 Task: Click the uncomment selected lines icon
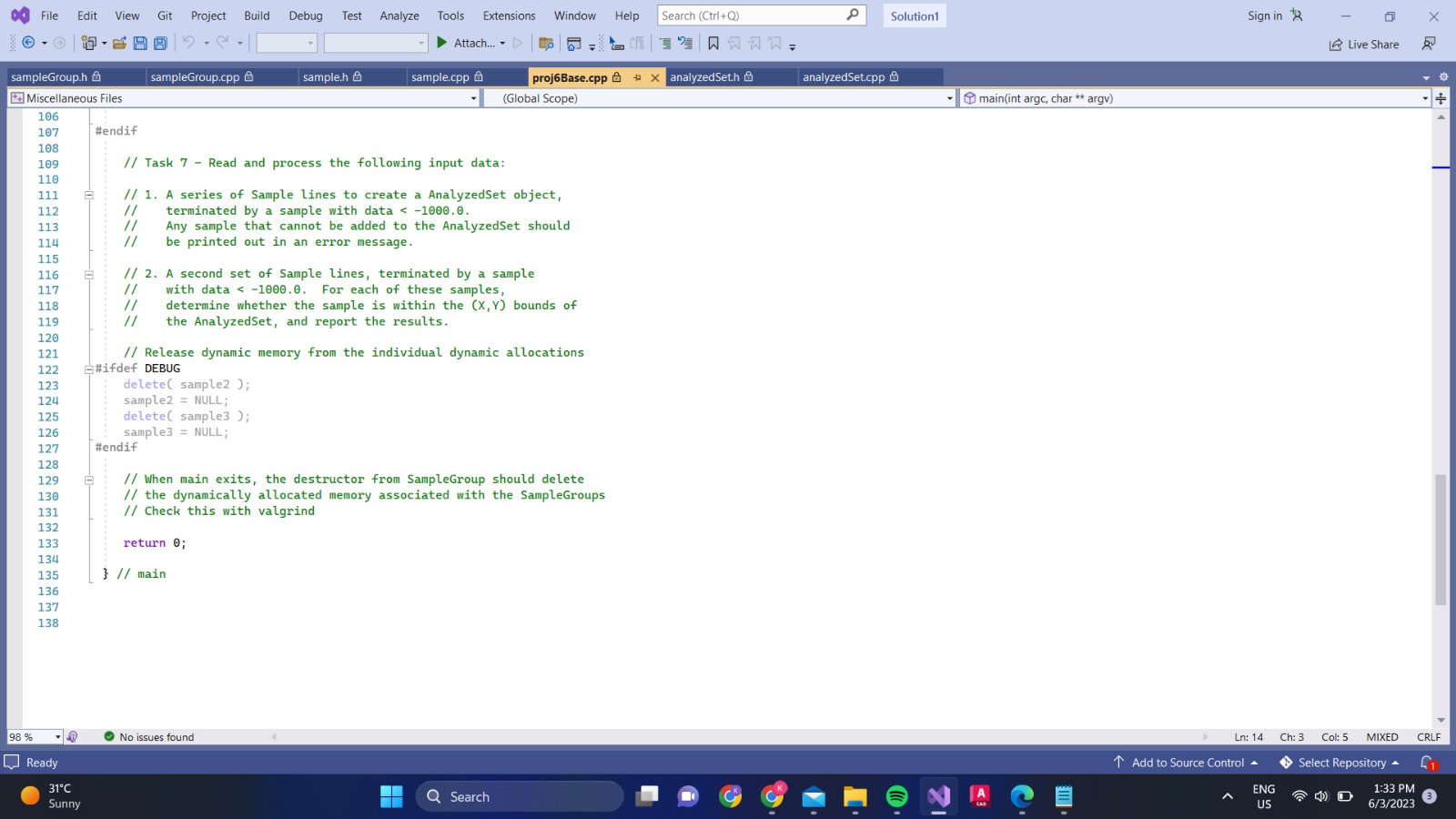tap(685, 44)
